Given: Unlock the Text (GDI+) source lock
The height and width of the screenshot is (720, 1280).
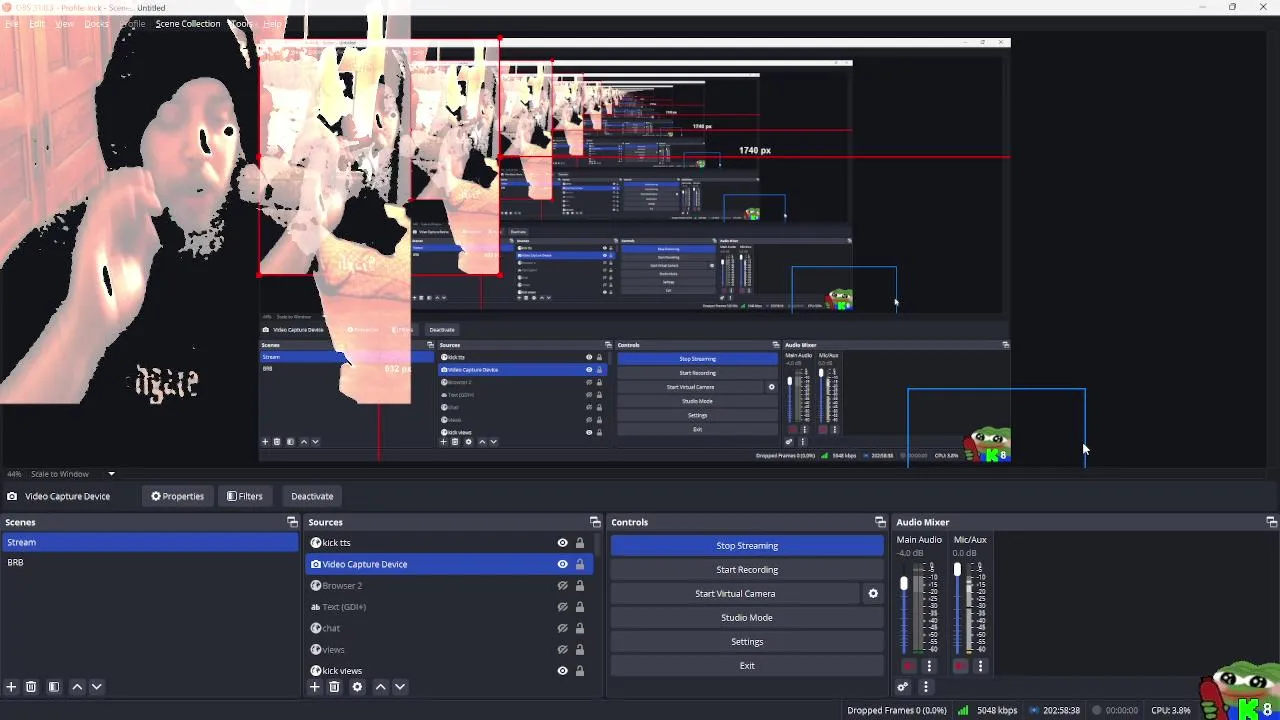Looking at the screenshot, I should [x=579, y=607].
